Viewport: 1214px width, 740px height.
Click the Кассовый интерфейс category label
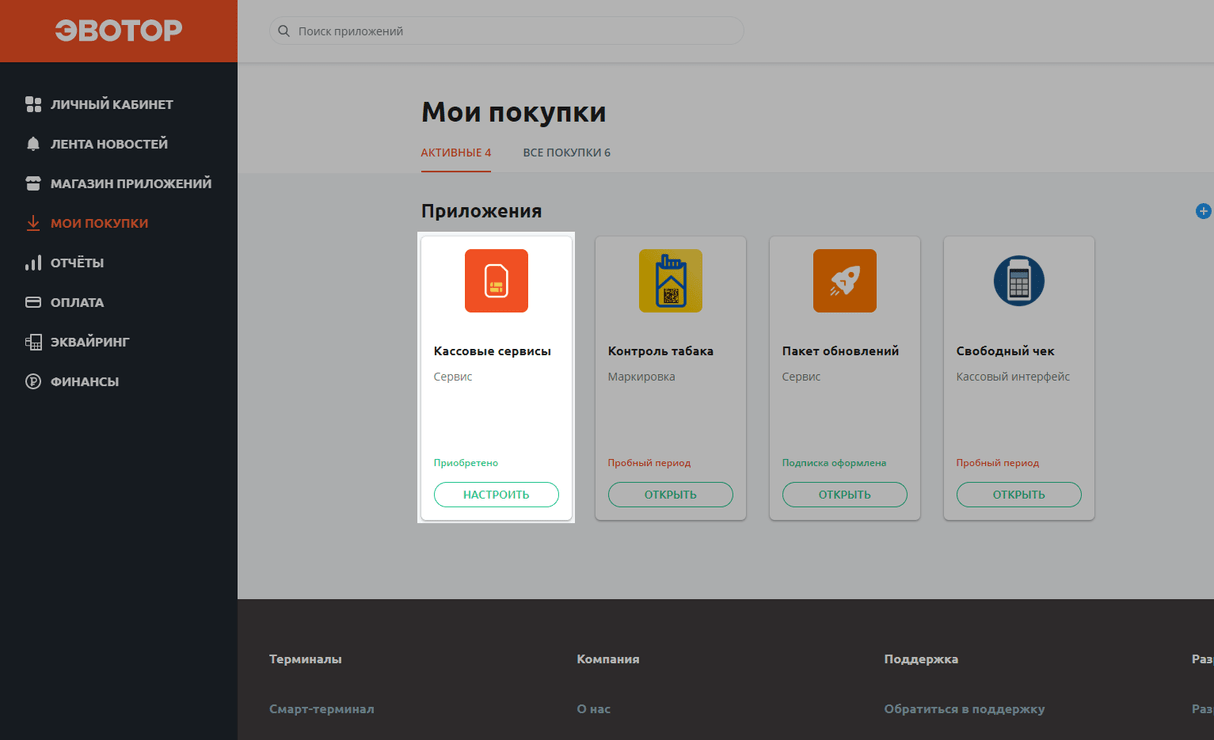click(x=1013, y=377)
